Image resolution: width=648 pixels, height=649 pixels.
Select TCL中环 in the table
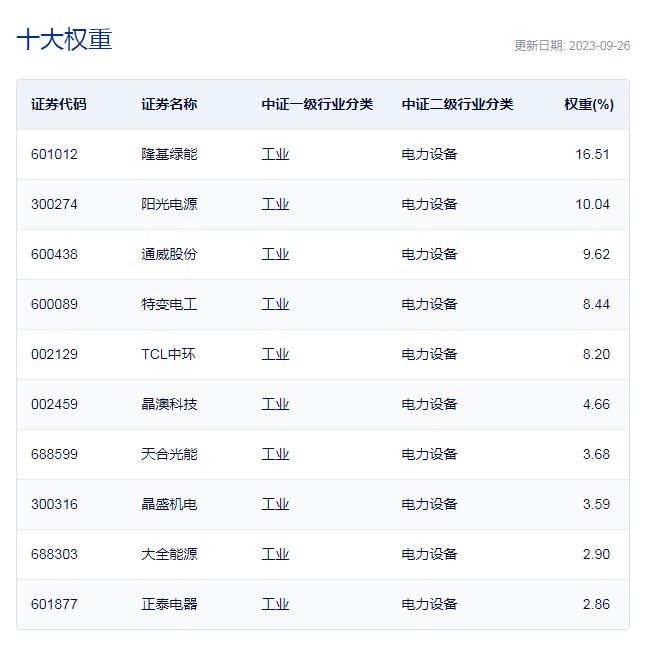(168, 354)
